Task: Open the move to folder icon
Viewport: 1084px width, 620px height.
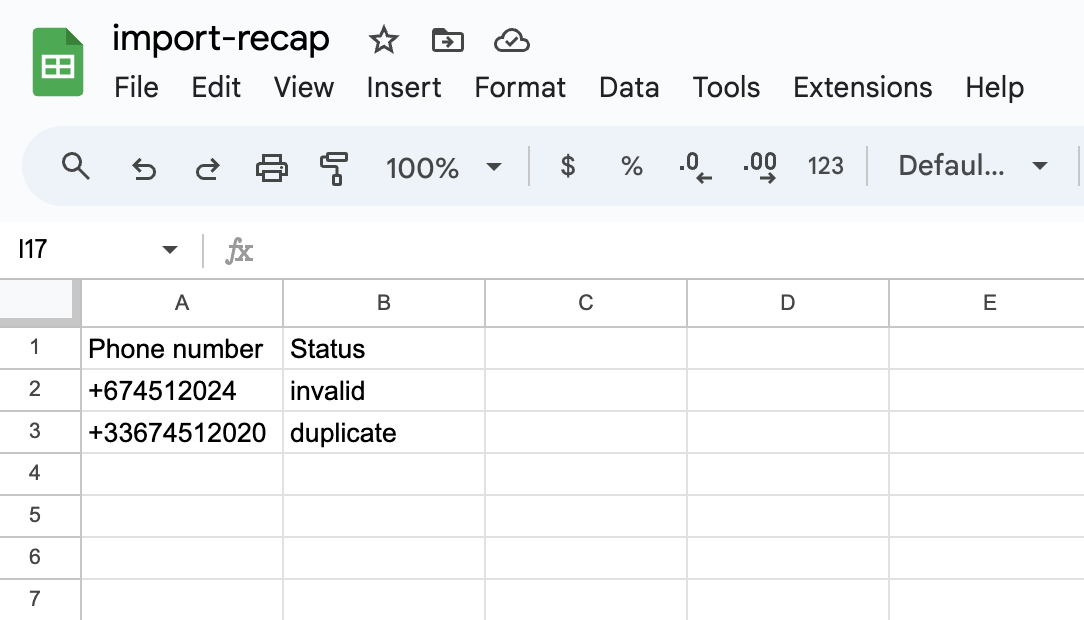Action: click(447, 40)
